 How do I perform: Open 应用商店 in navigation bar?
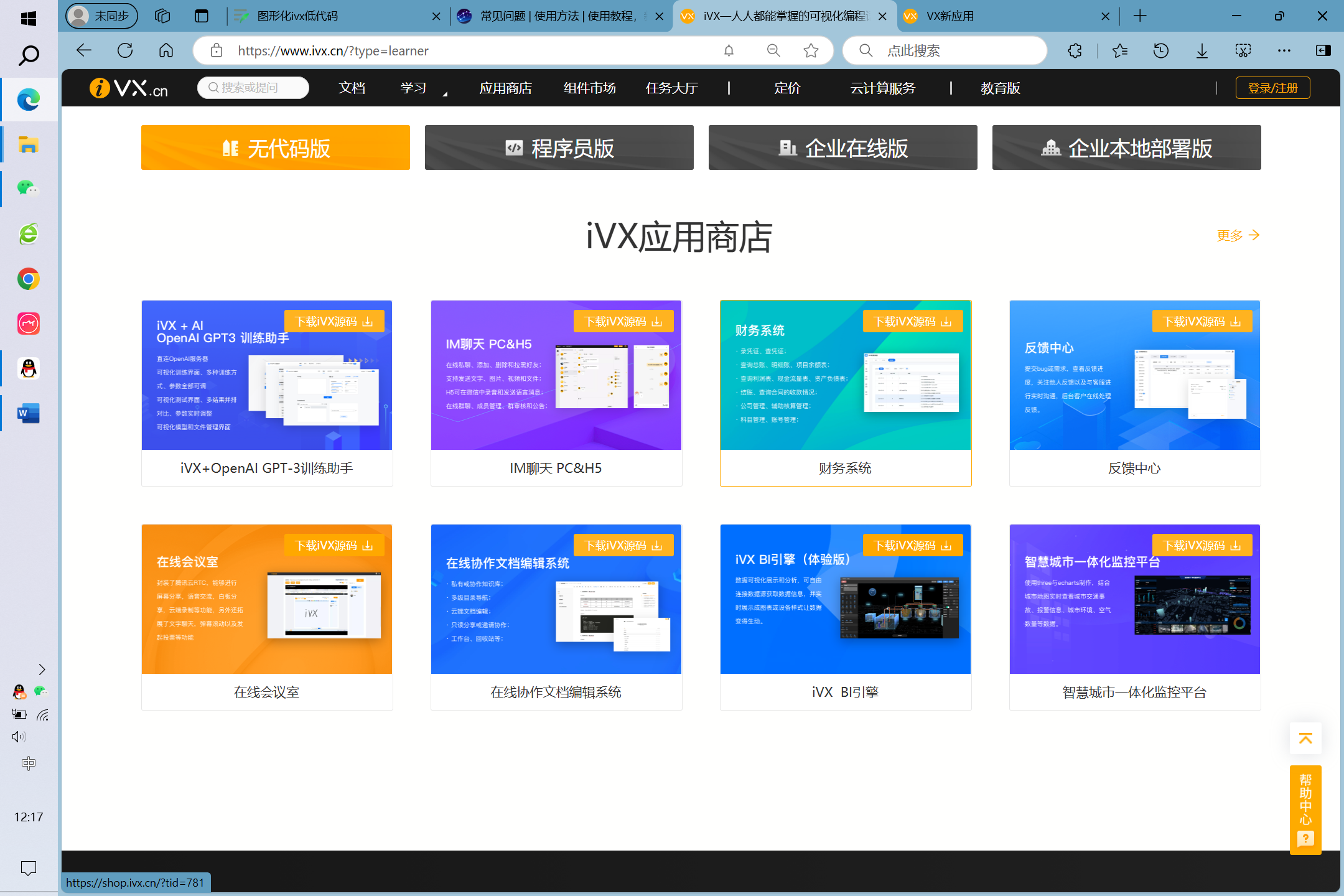click(505, 88)
